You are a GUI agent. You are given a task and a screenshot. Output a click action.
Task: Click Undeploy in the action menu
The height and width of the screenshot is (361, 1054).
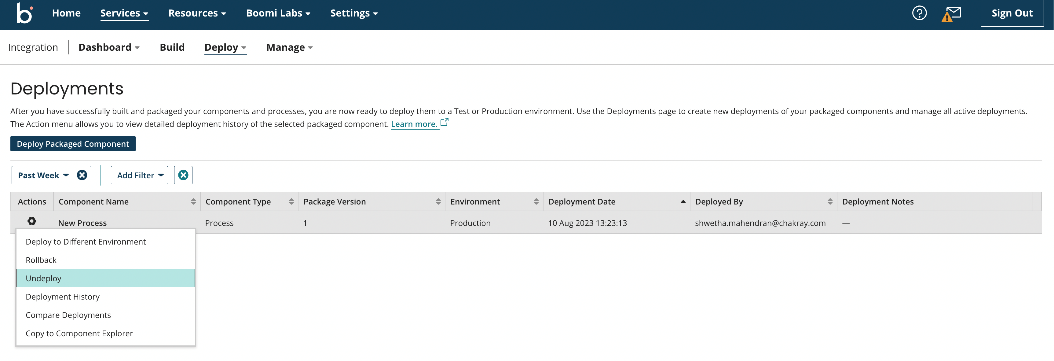[106, 278]
